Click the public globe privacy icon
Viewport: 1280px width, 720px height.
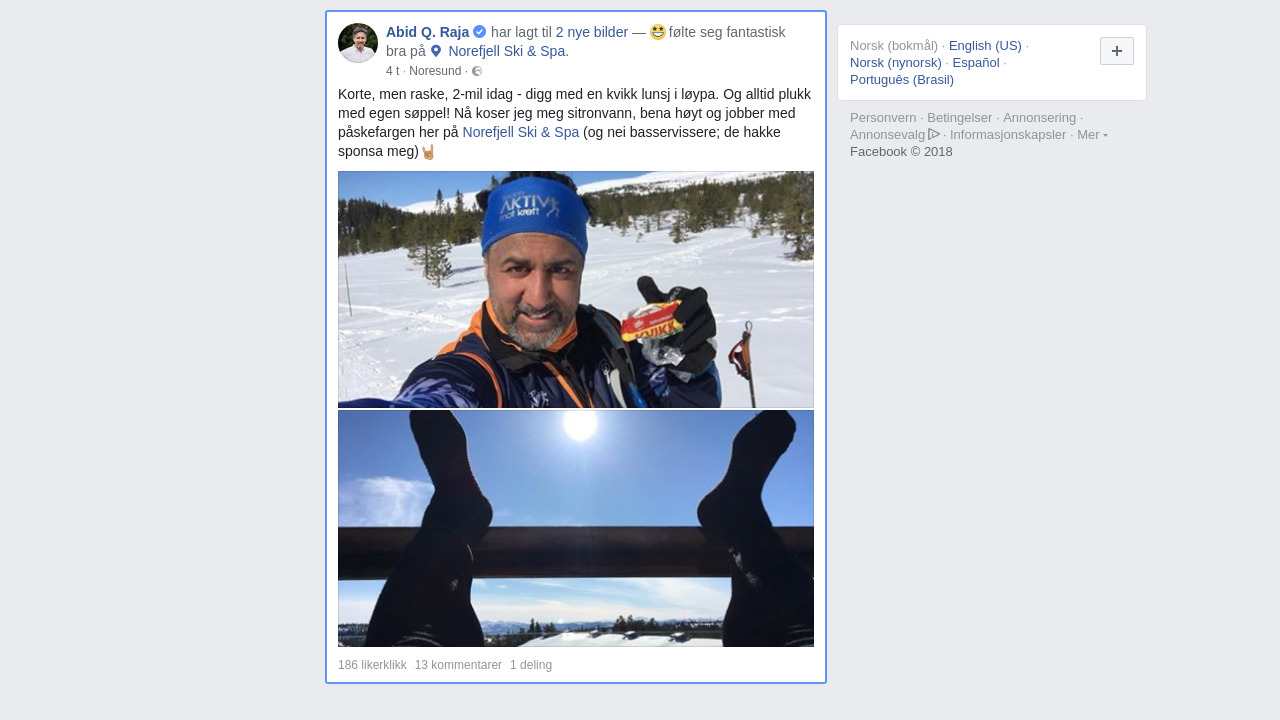click(477, 71)
